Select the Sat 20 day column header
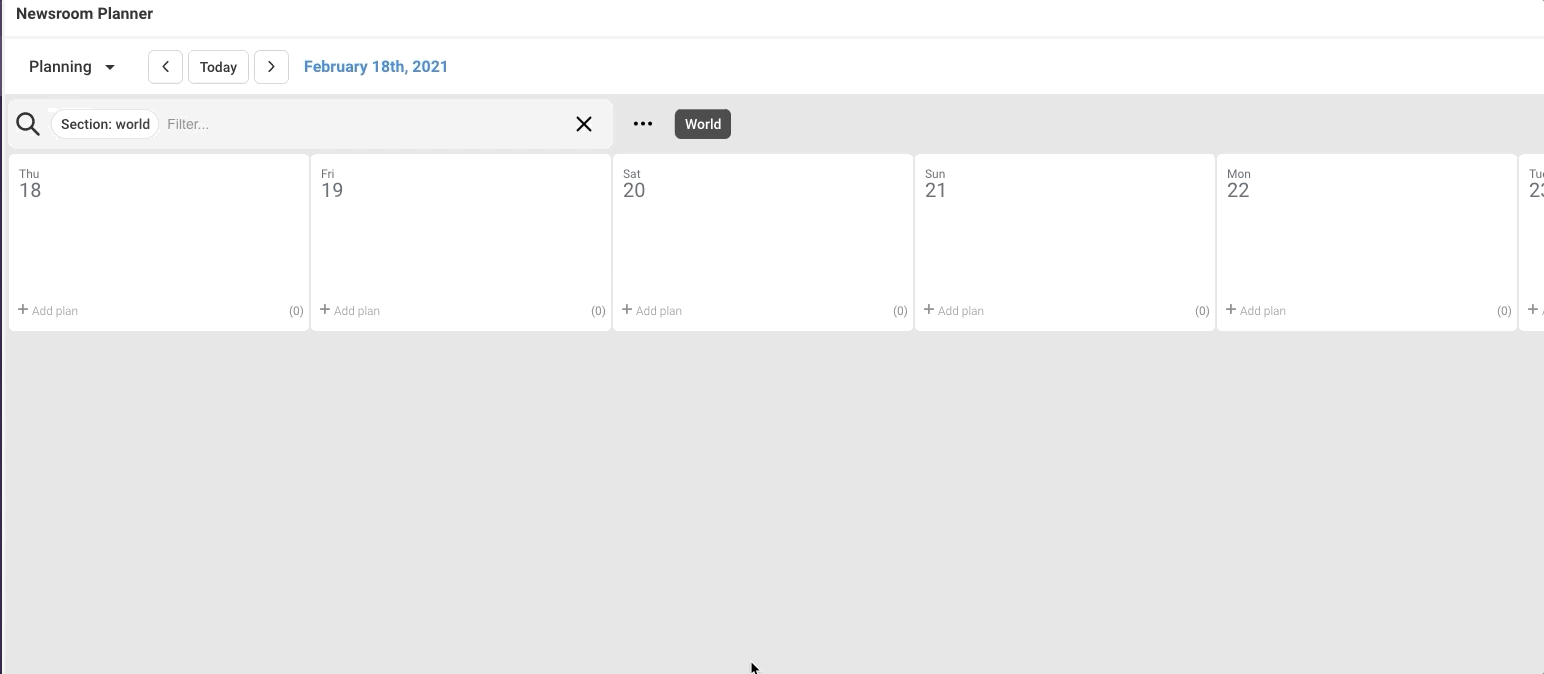1544x674 pixels. point(634,184)
